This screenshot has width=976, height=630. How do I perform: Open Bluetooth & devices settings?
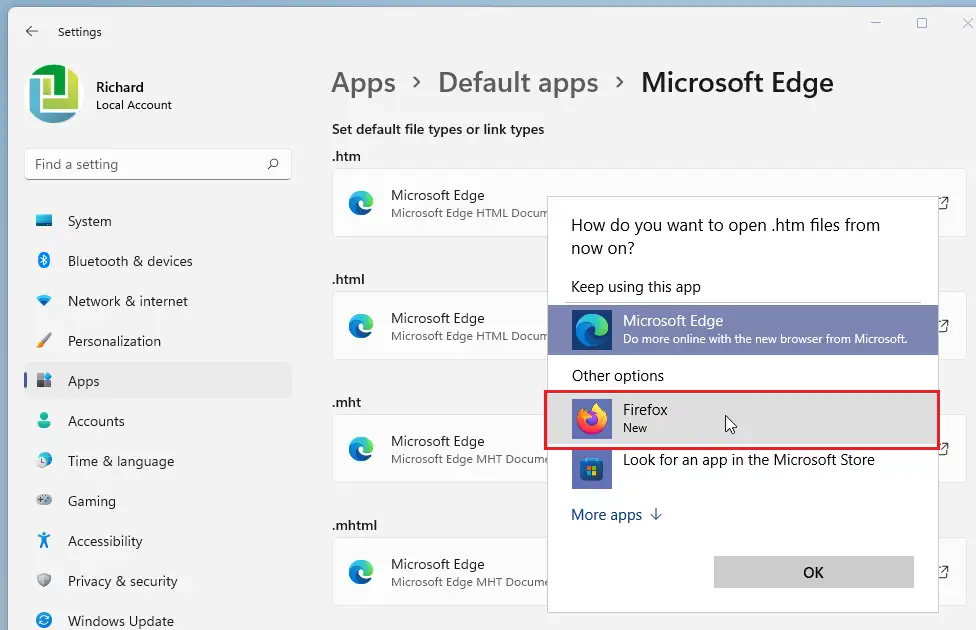coord(157,261)
